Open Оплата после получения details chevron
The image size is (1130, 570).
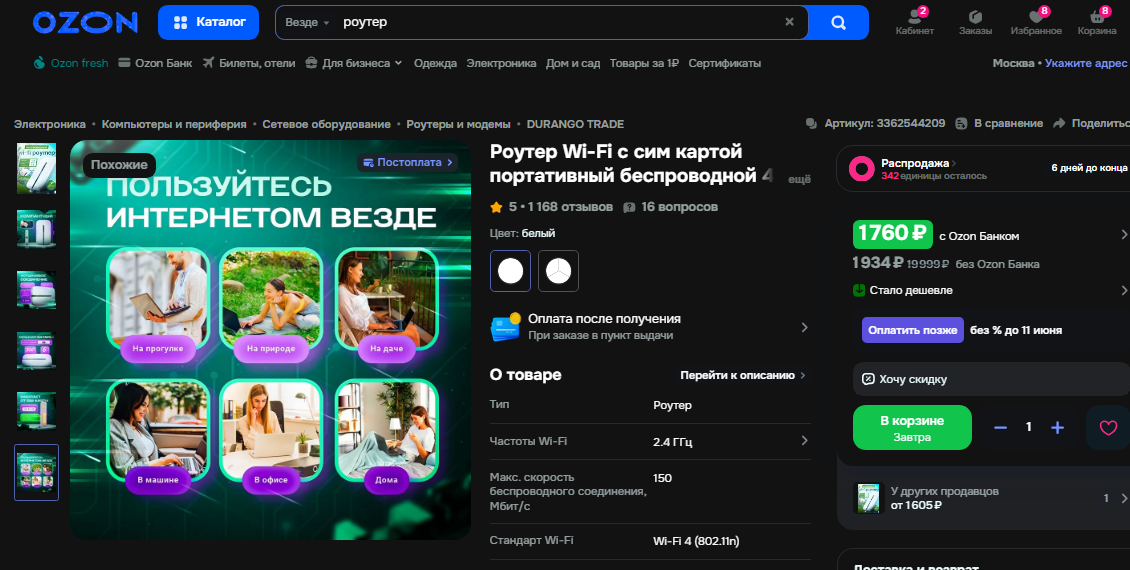coord(804,327)
